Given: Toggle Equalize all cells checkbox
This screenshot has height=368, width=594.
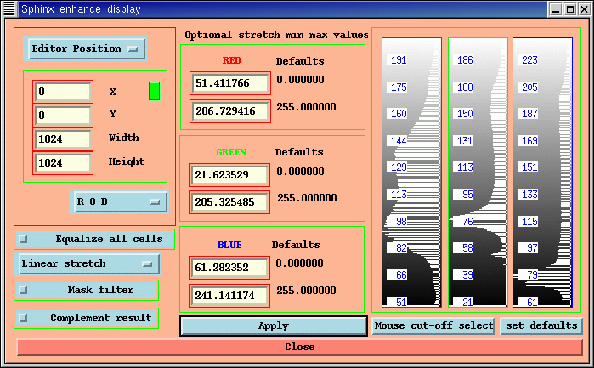Looking at the screenshot, I should pos(23,239).
